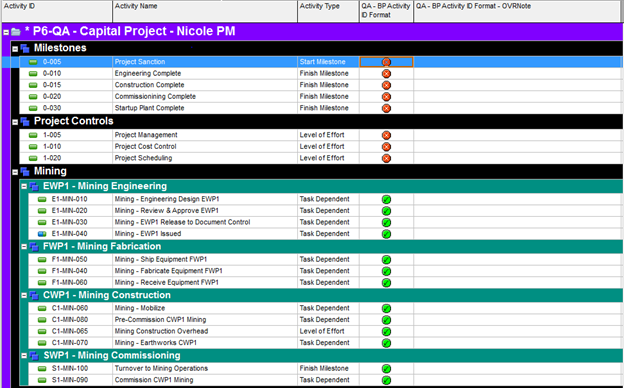Click red fail indicator for Project Scheduling

386,158
